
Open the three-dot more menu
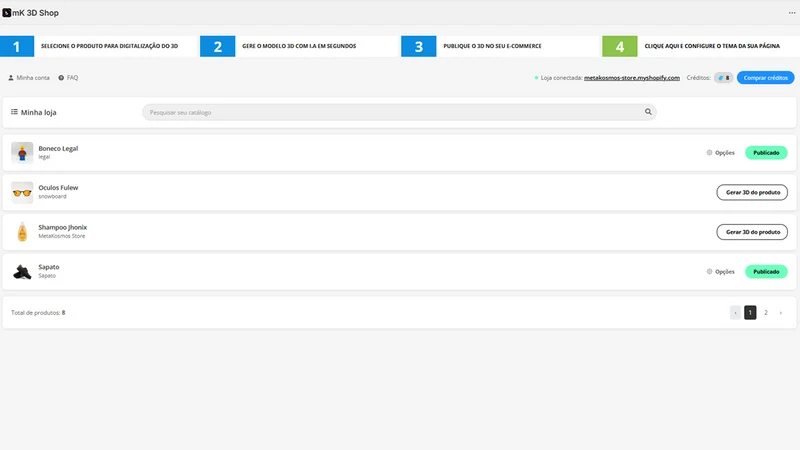pos(792,13)
